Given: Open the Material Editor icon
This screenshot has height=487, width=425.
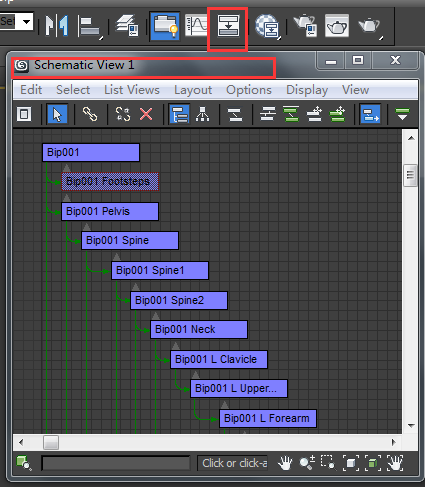Looking at the screenshot, I should tap(268, 26).
